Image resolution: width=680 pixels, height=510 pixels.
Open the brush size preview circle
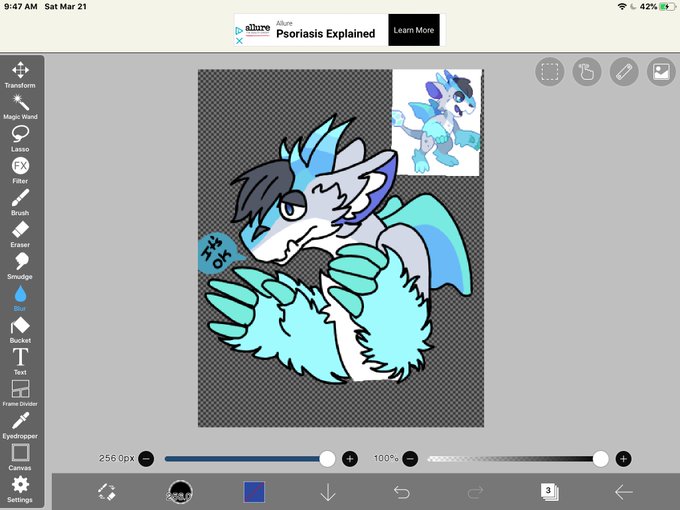(180, 492)
